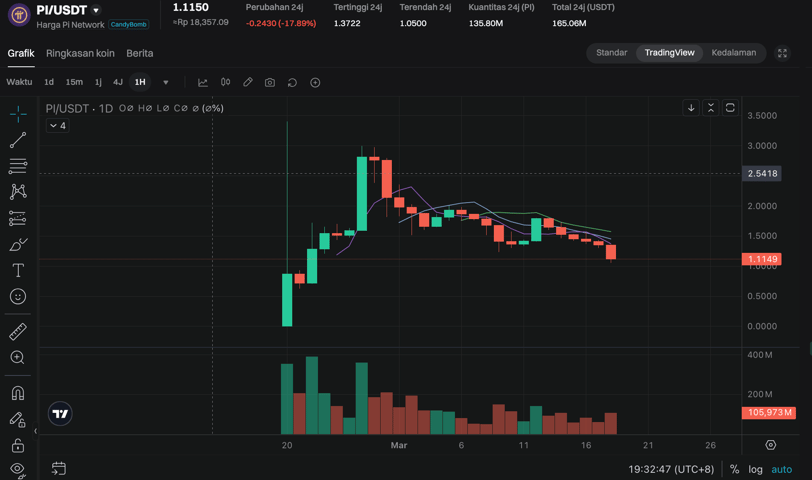Viewport: 812px width, 480px height.
Task: Hide all drawings with eye icon
Action: point(18,469)
